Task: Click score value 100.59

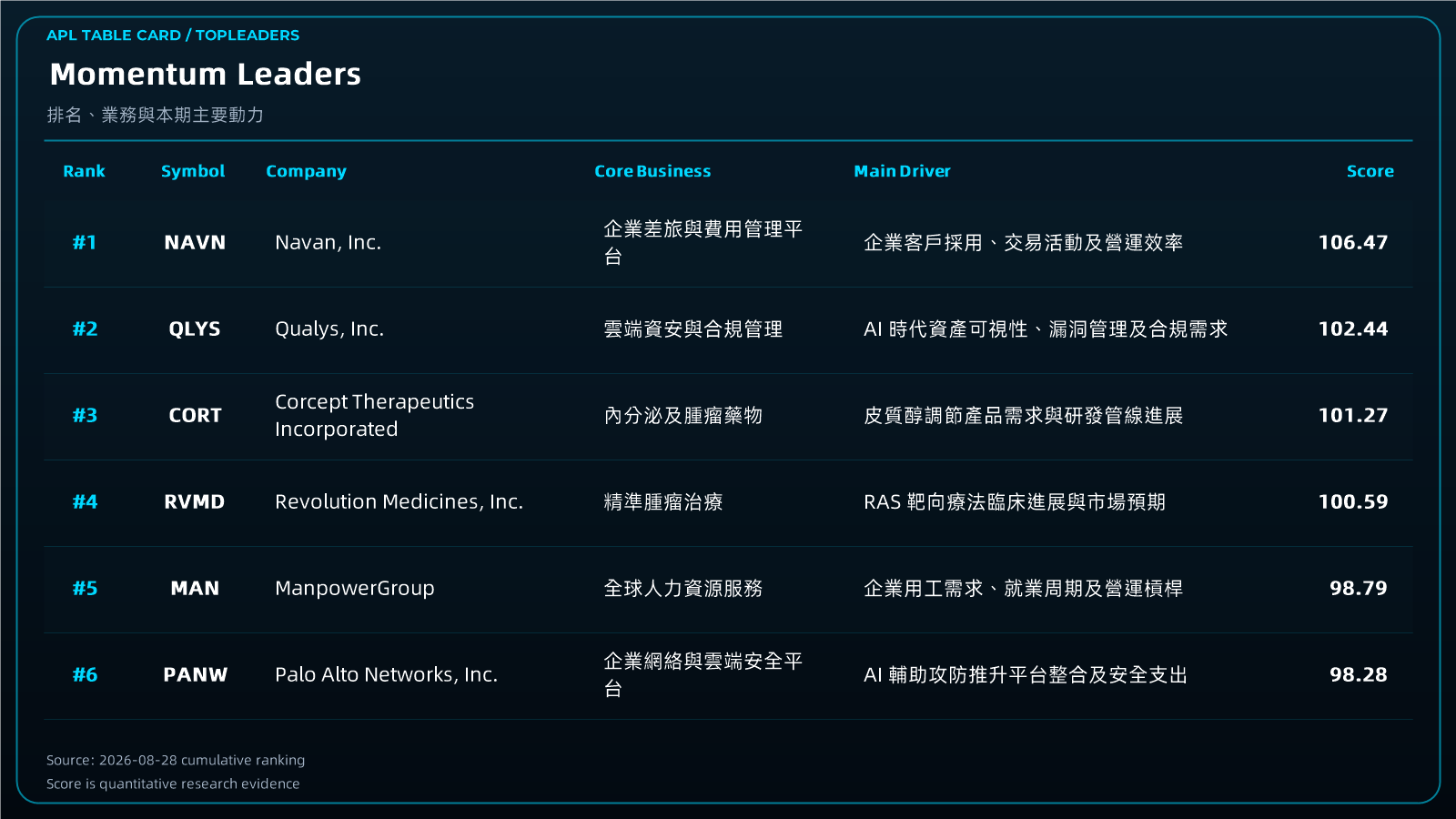Action: click(x=1353, y=502)
